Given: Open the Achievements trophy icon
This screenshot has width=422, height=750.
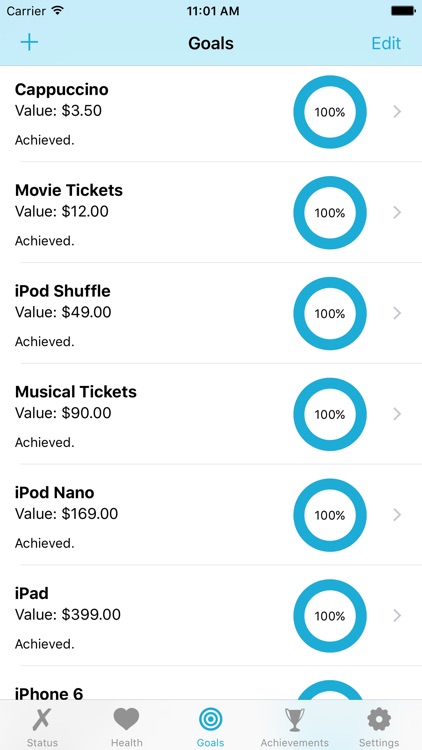Looking at the screenshot, I should pos(295,720).
